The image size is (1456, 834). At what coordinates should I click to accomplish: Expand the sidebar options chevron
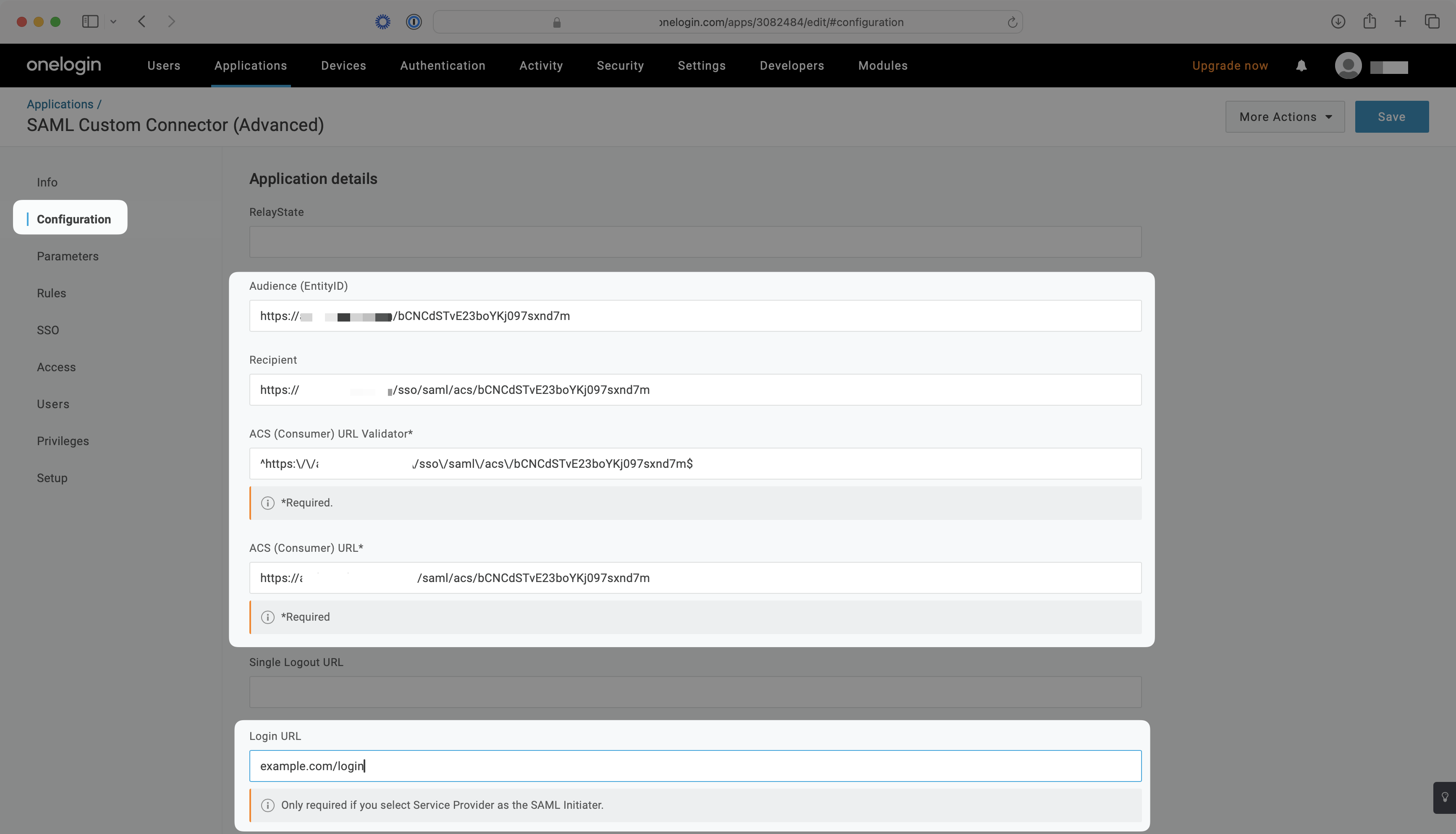(x=113, y=21)
